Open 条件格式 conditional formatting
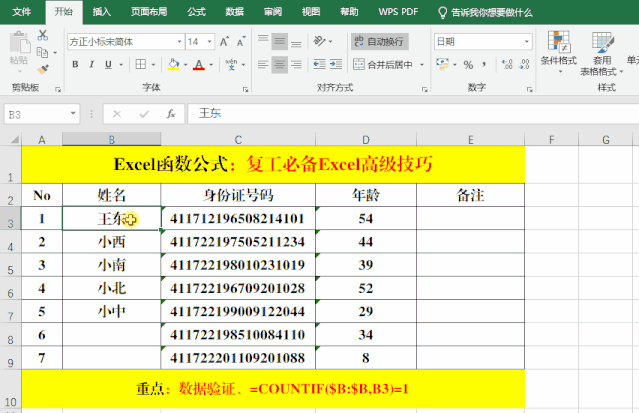 [559, 52]
